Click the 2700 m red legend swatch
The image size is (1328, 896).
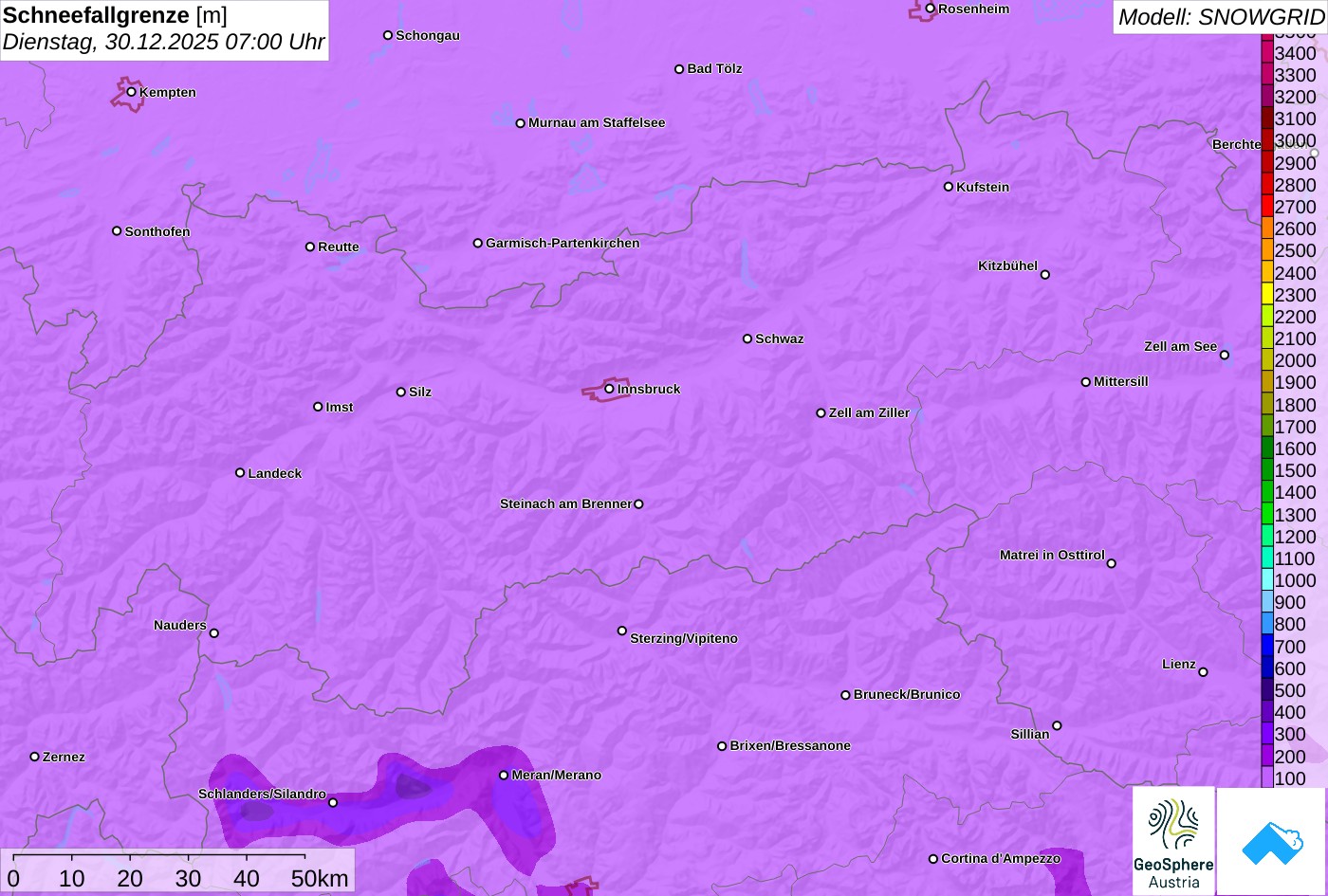click(x=1267, y=207)
